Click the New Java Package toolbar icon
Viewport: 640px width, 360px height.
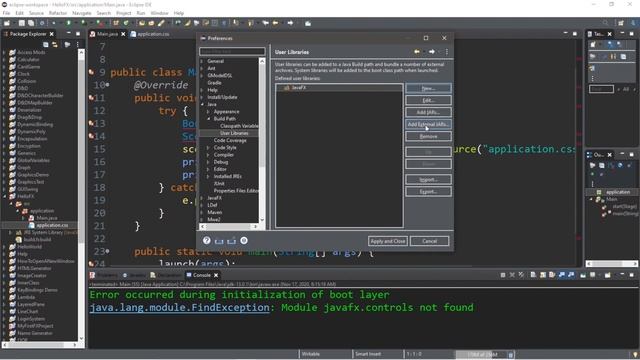tap(116, 23)
